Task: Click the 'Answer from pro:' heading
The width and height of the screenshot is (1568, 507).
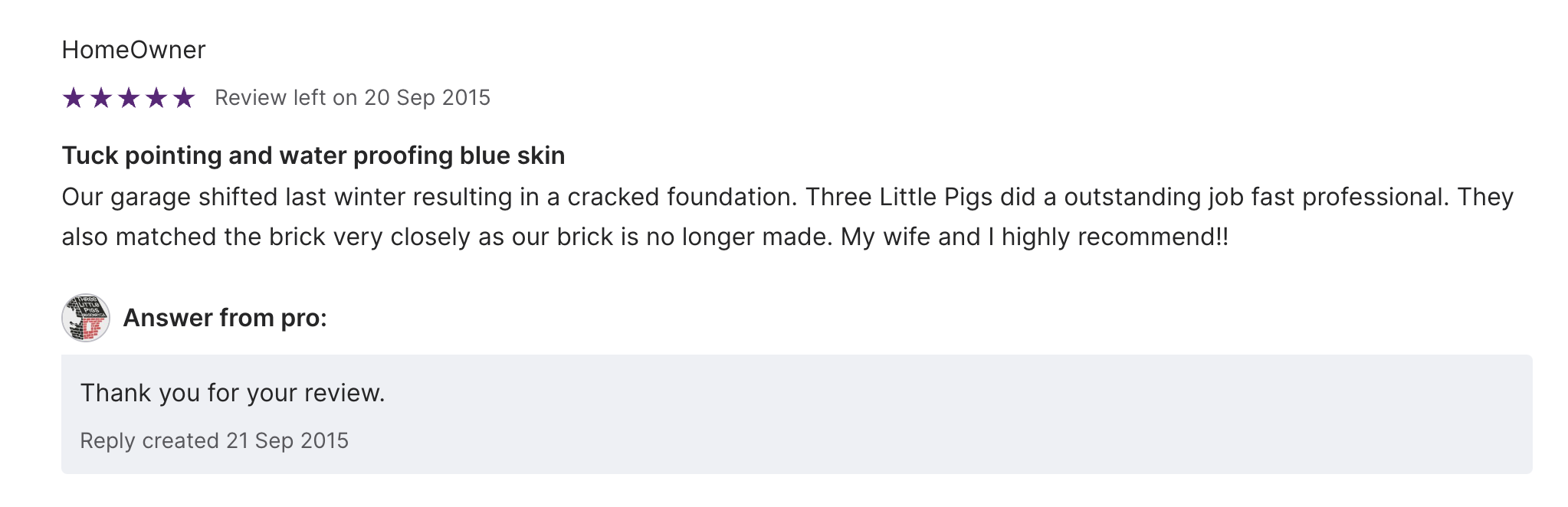Action: 225,318
